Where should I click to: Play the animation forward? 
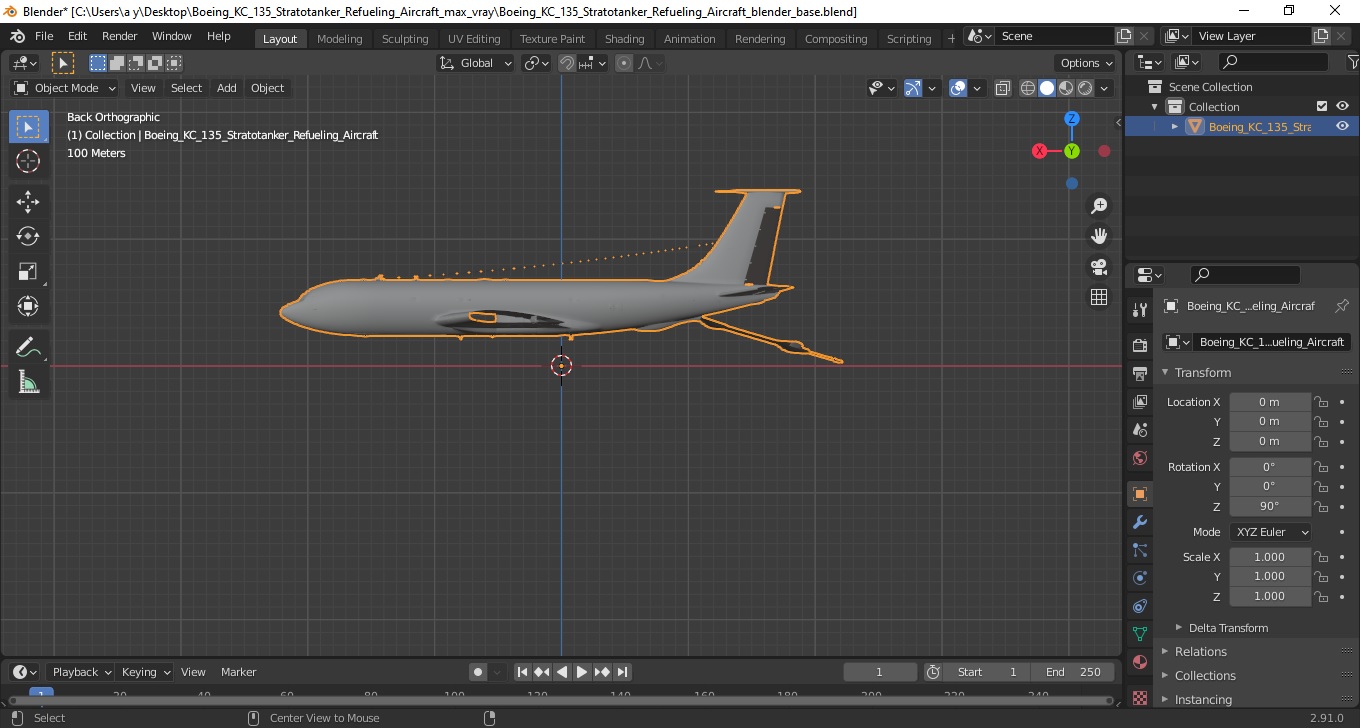tap(582, 672)
